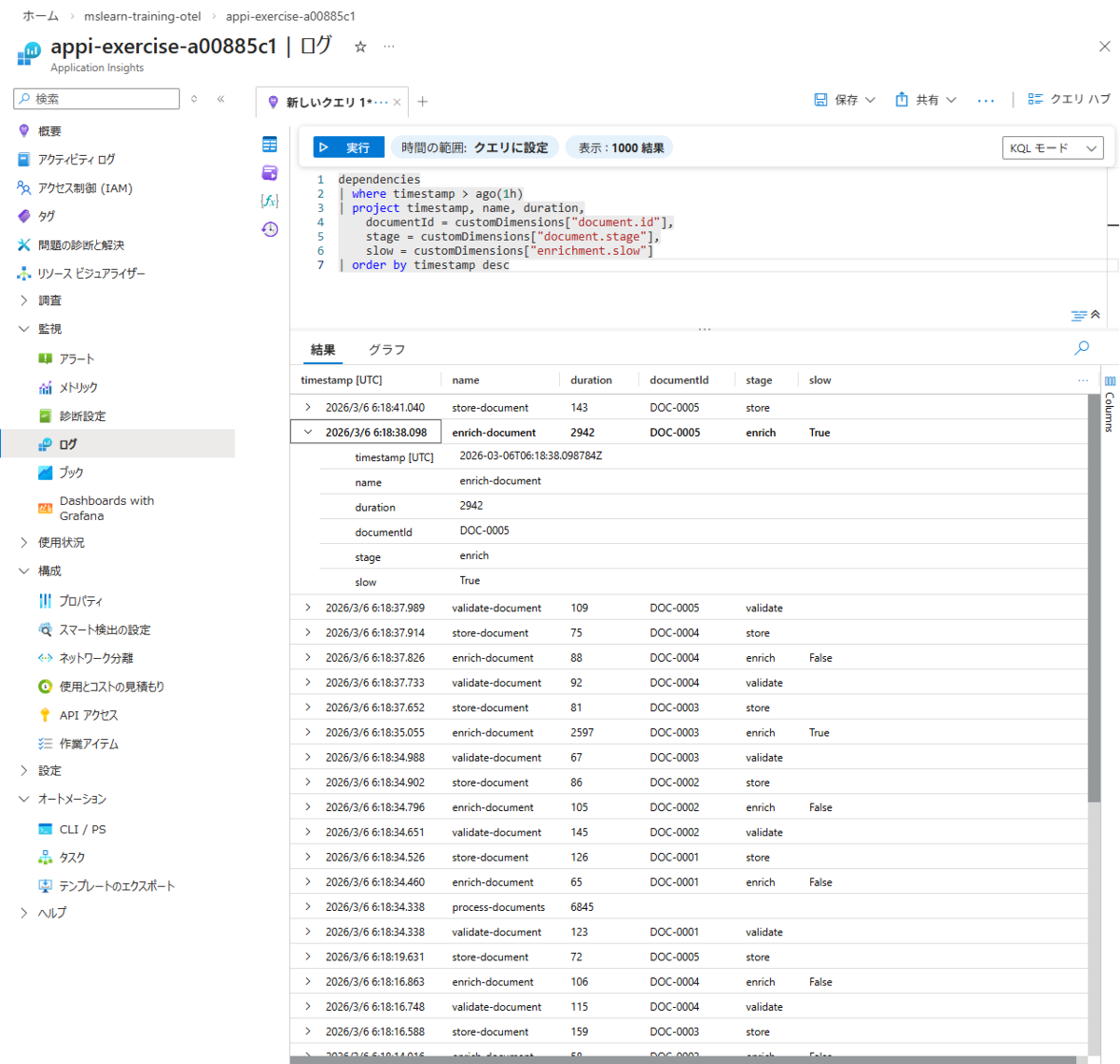1120x1064 pixels.
Task: Go to ホーム breadcrumb
Action: pyautogui.click(x=40, y=16)
